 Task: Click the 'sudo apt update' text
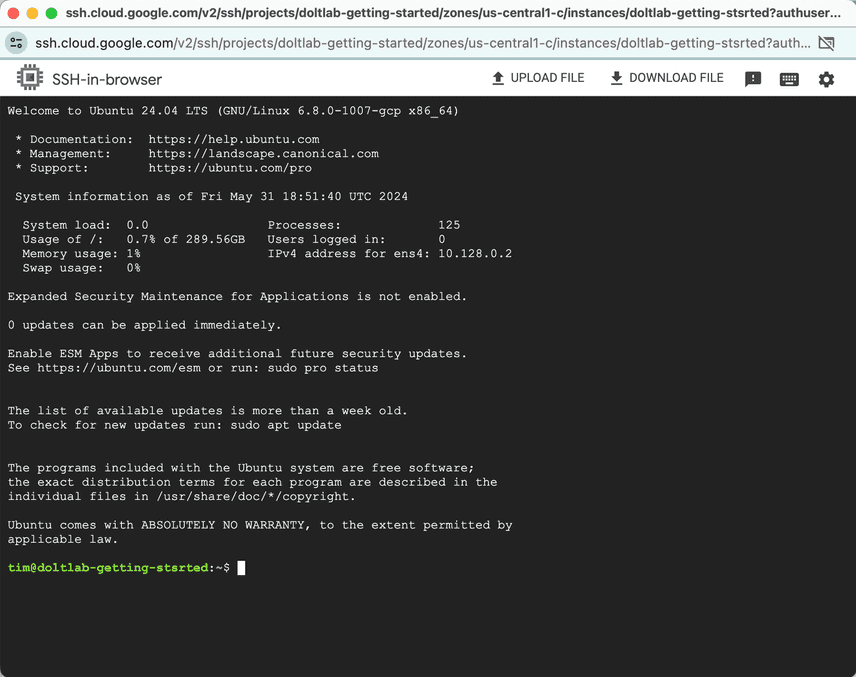coord(286,425)
